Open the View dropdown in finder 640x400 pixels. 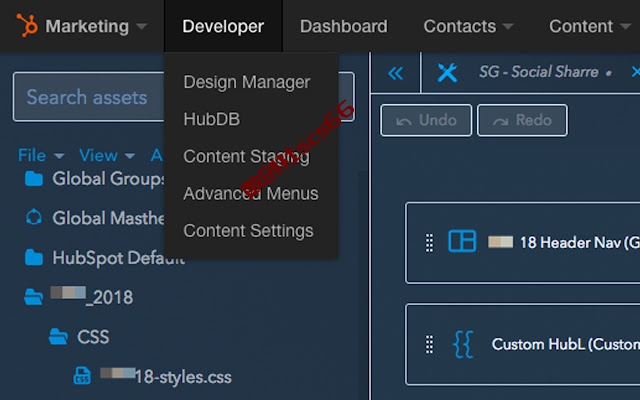click(107, 156)
